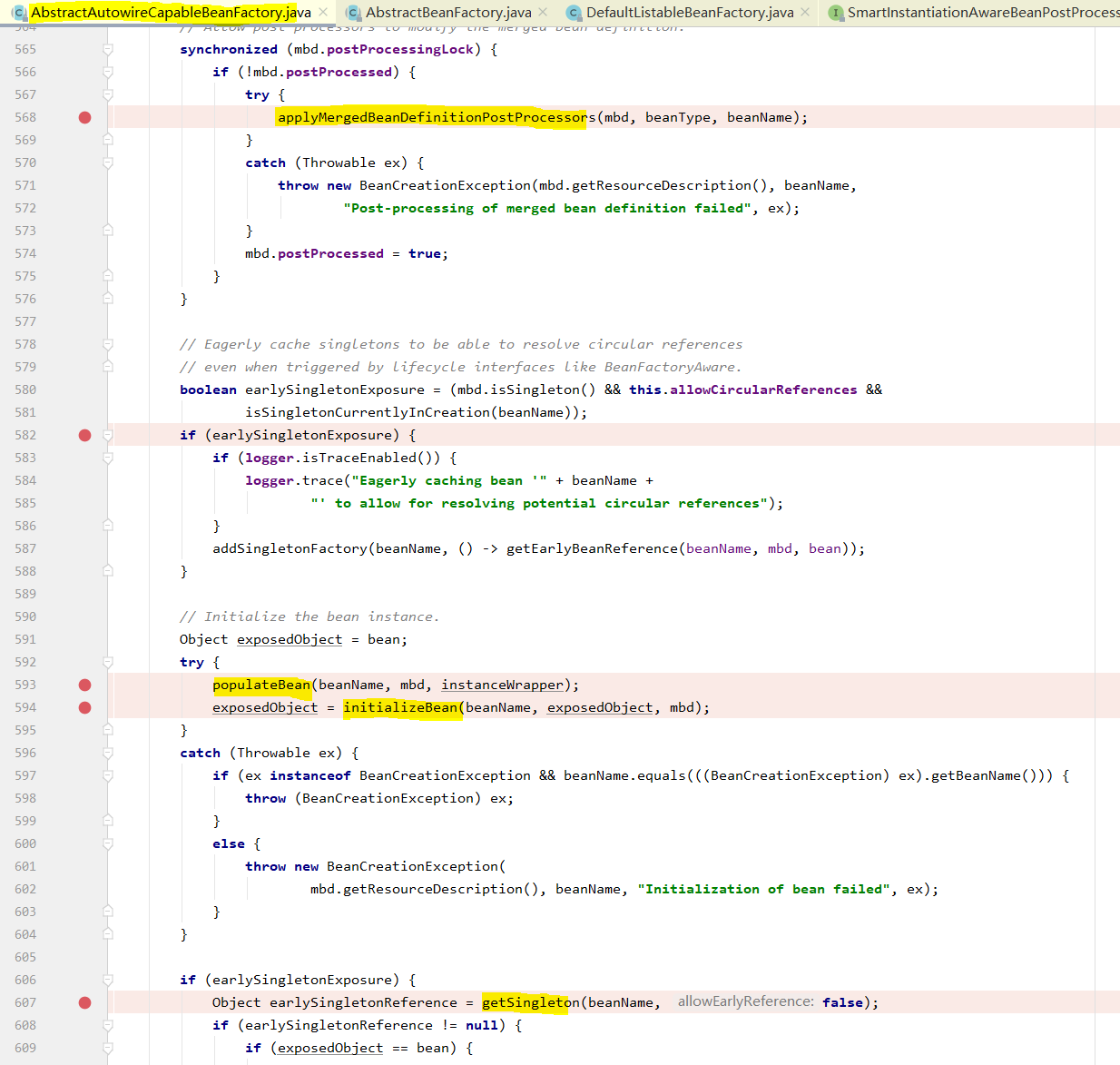Viewport: 1120px width, 1065px height.
Task: Click interface icon on SmartInstantiationAwareBeanPostProcess tab
Action: [x=836, y=13]
